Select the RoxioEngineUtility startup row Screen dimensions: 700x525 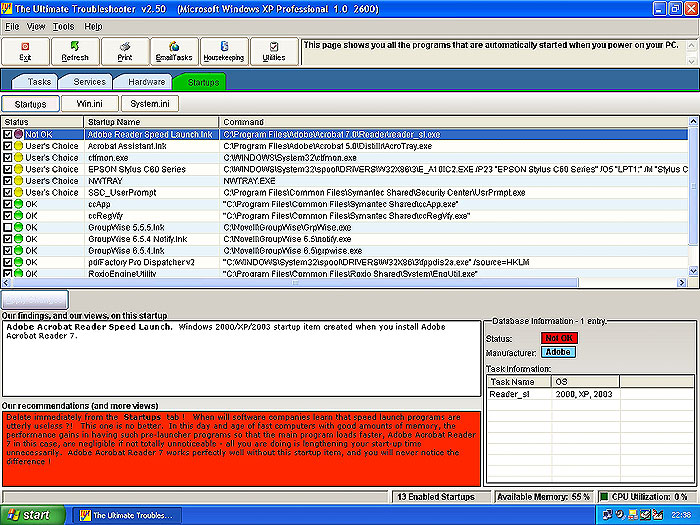tap(345, 273)
